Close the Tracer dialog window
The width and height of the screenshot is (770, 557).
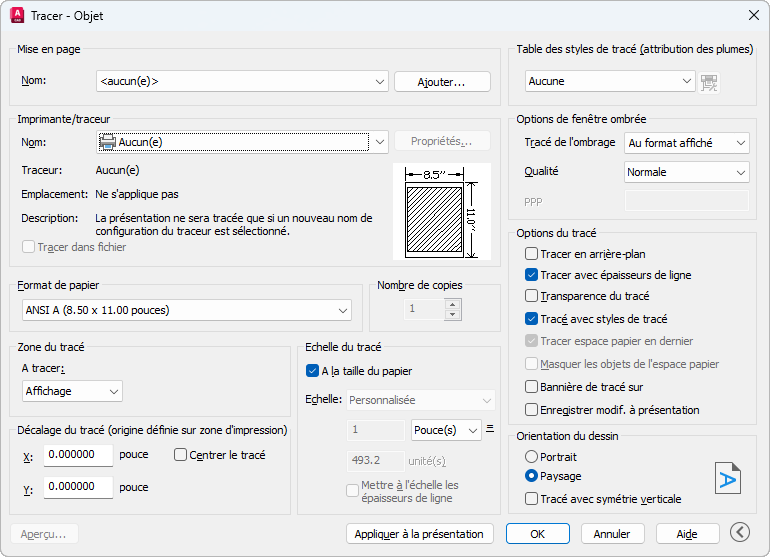pyautogui.click(x=753, y=16)
